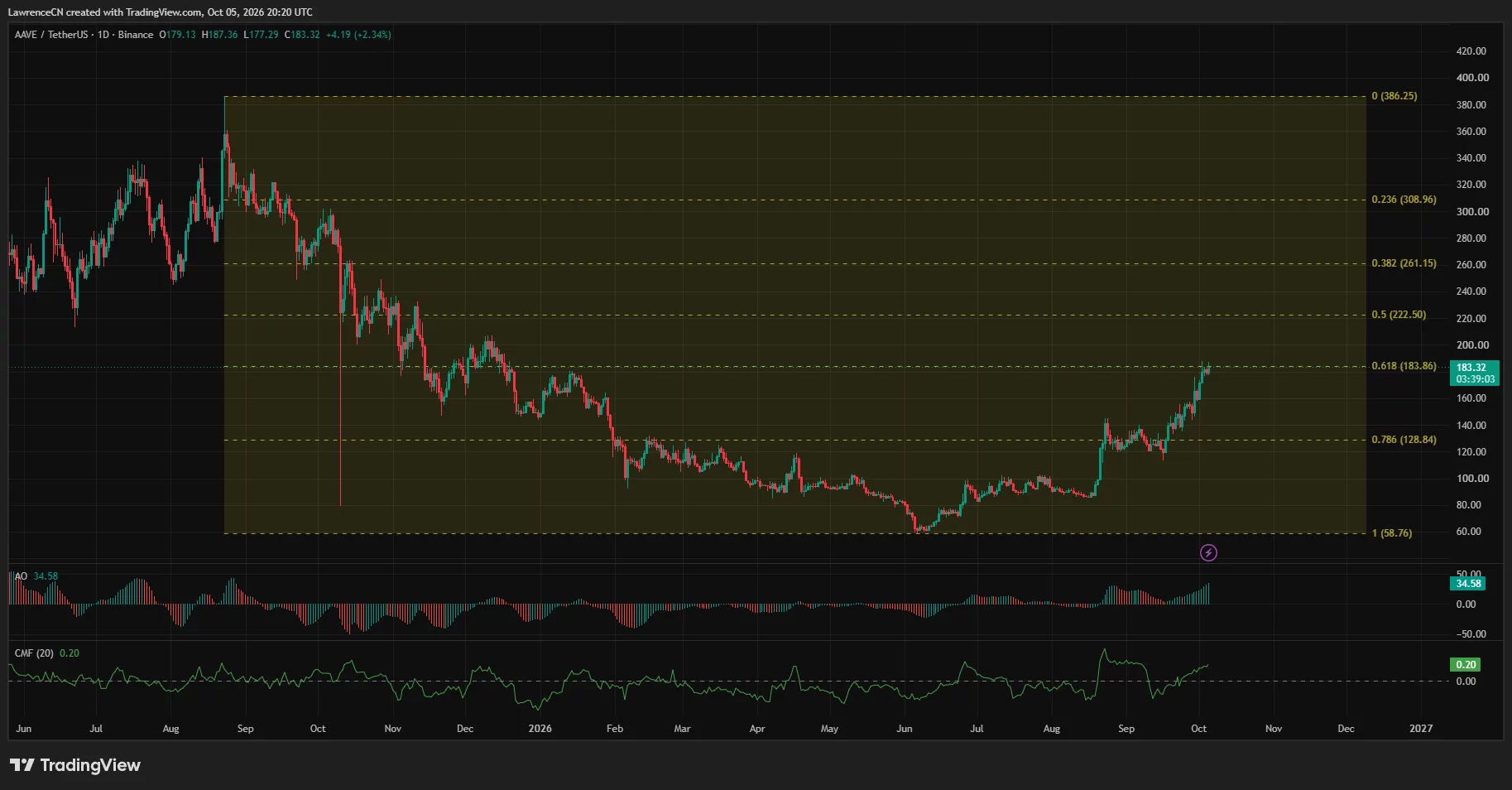Click the 0.786 (128.84) Fibonacci label
Viewport: 1512px width, 790px height.
coord(1404,440)
